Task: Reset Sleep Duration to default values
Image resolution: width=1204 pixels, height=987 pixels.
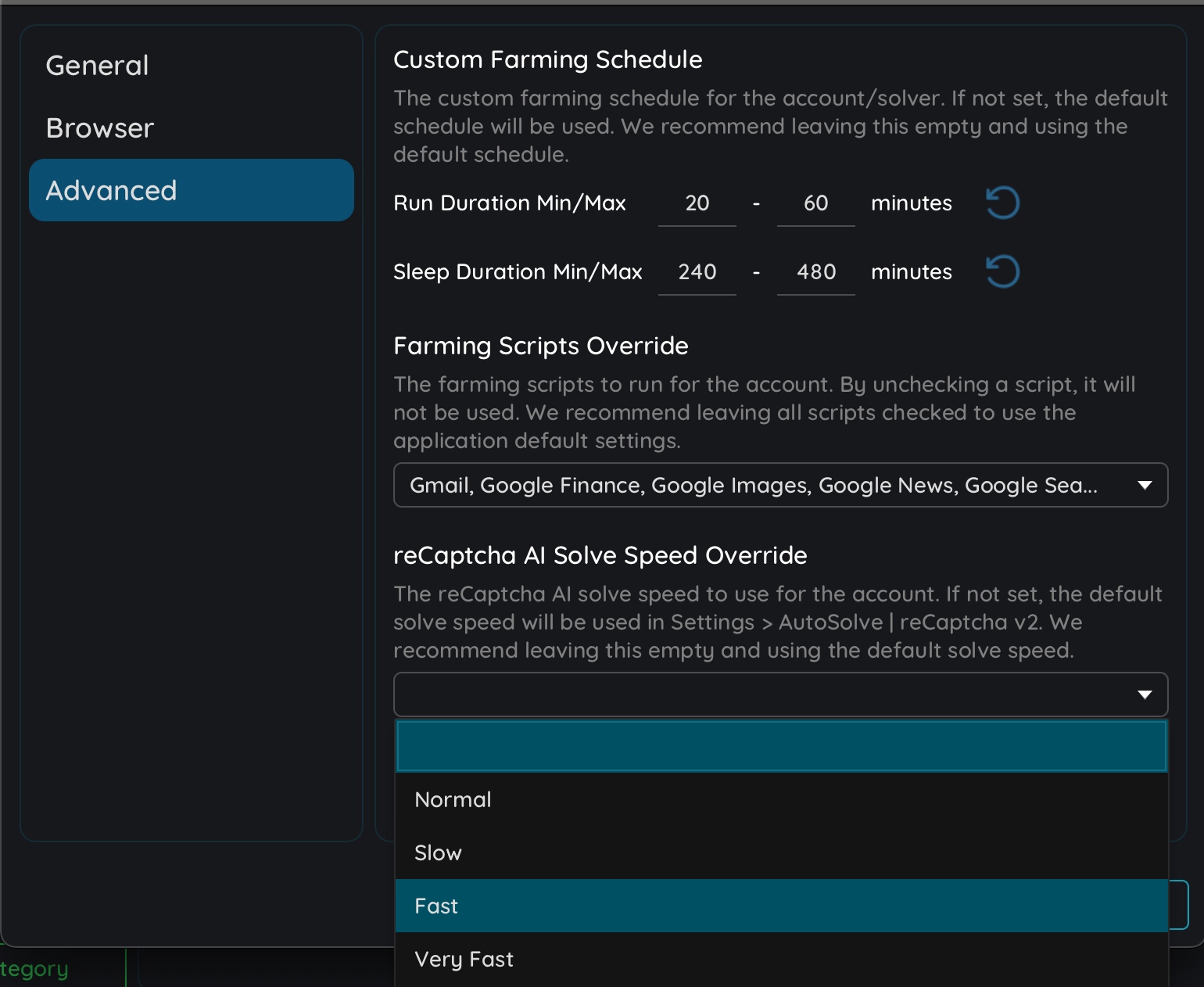Action: pyautogui.click(x=1002, y=271)
